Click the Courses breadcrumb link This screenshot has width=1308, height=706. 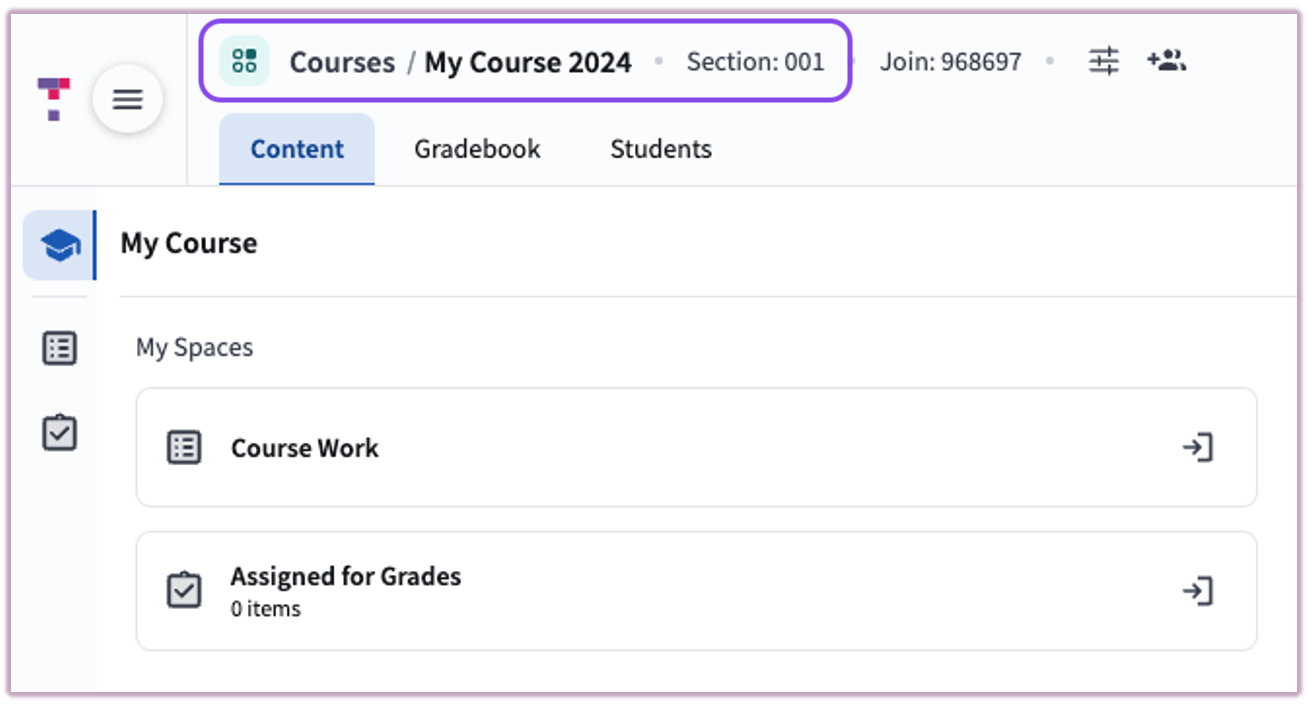341,61
